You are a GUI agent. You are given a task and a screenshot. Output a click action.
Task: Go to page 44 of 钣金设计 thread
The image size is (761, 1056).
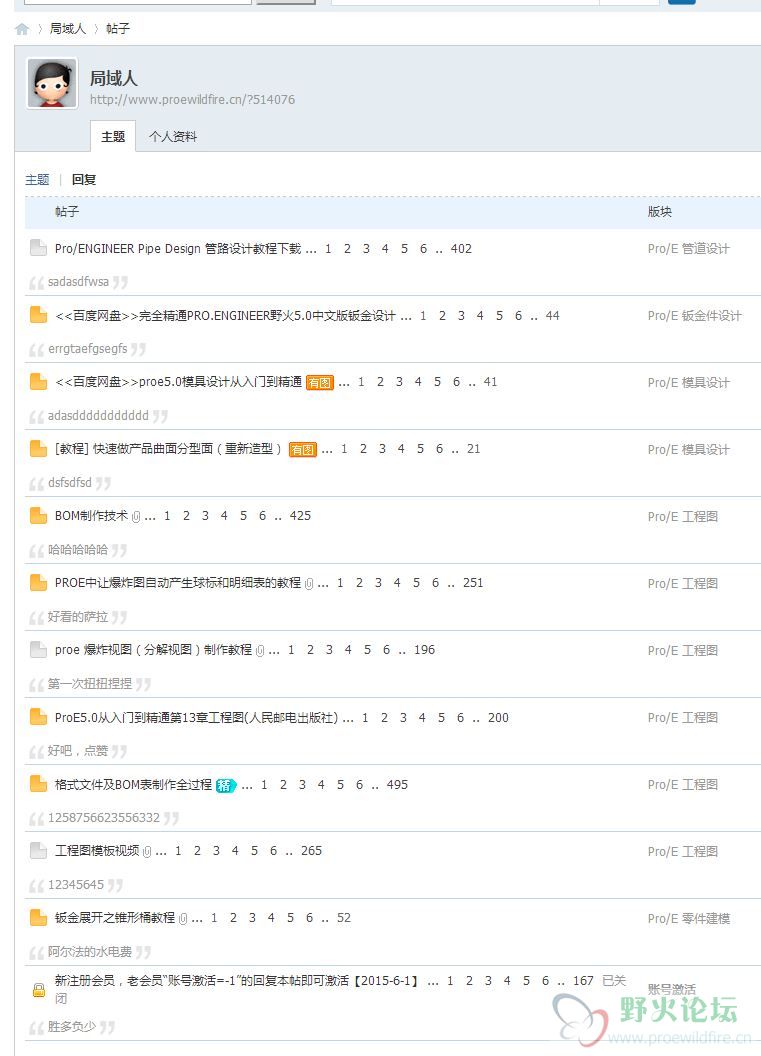pyautogui.click(x=553, y=315)
